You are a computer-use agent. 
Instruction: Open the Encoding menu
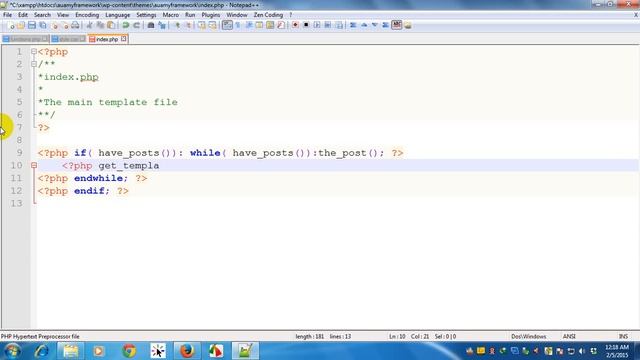(x=87, y=15)
